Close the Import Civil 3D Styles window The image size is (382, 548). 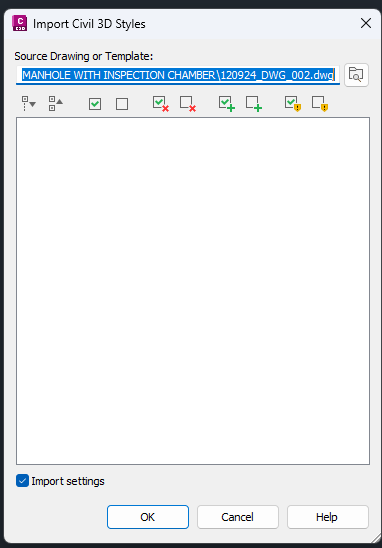click(x=366, y=23)
